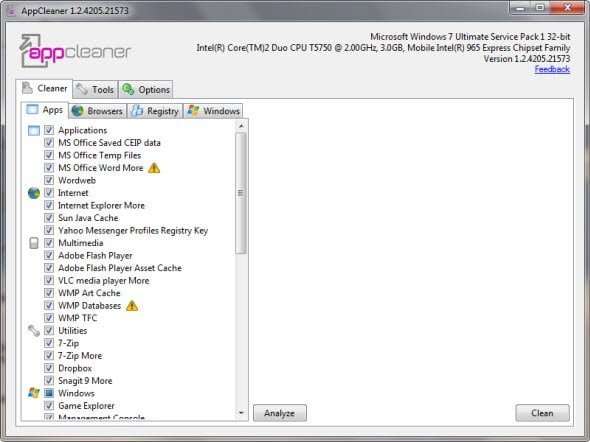The width and height of the screenshot is (590, 442).
Task: Uncheck the Game Explorer checkbox
Action: pos(49,406)
